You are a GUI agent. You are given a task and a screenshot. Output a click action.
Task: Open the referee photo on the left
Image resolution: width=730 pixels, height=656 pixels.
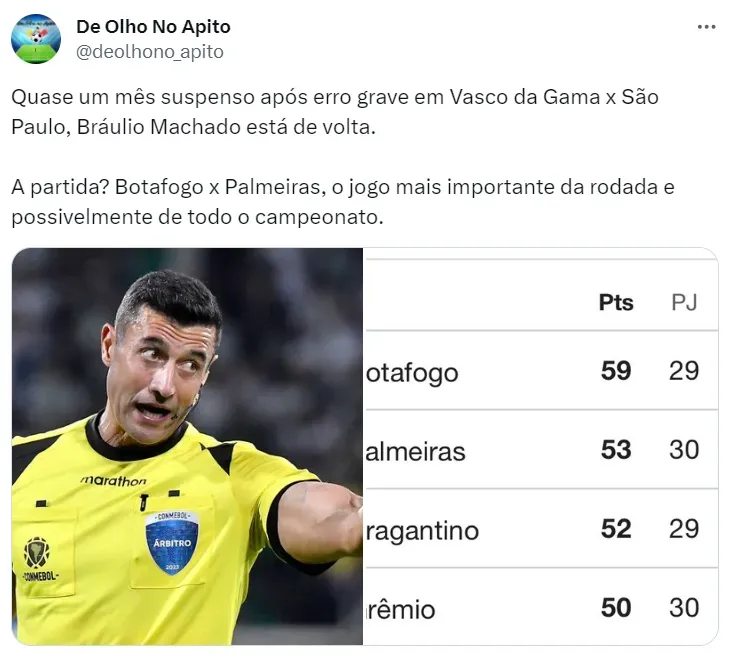pyautogui.click(x=187, y=445)
